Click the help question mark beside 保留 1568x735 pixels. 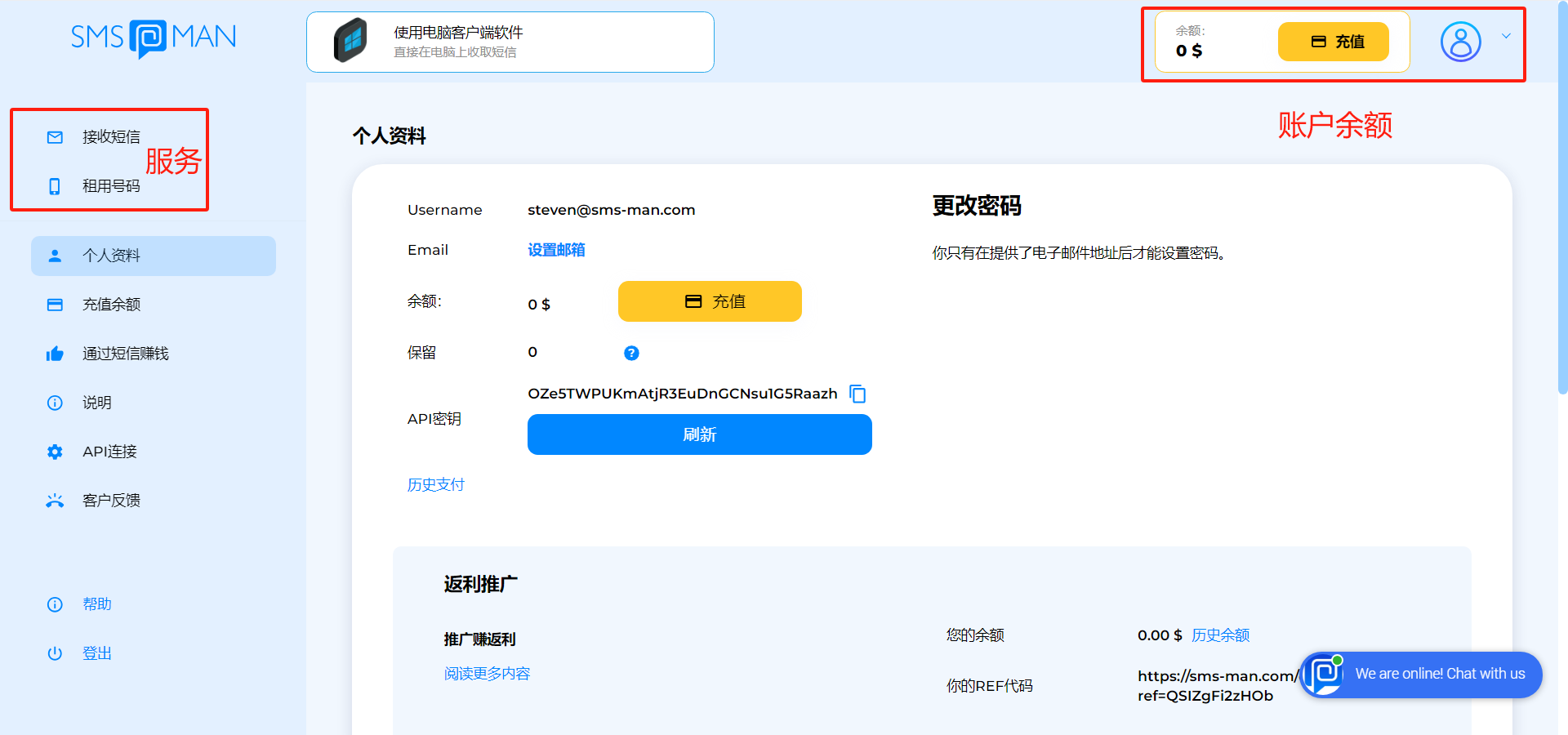pos(630,352)
